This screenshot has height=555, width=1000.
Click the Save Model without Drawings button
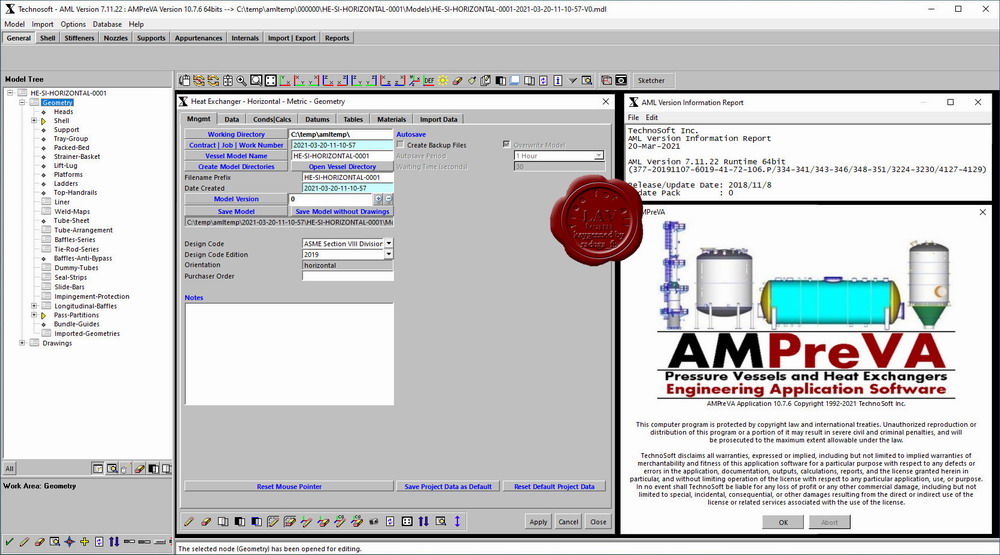(342, 211)
